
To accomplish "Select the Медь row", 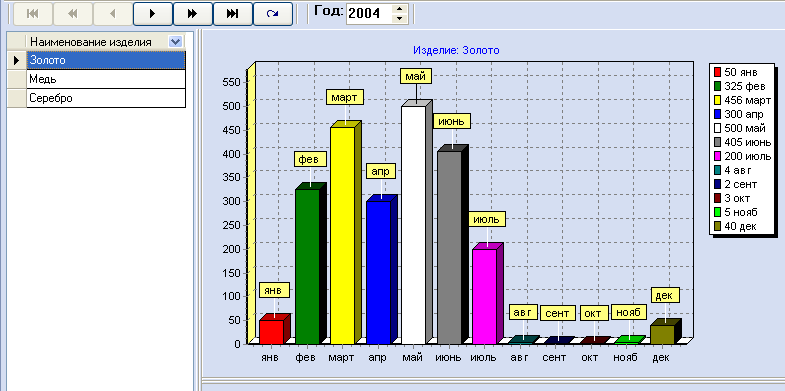I will [x=106, y=79].
